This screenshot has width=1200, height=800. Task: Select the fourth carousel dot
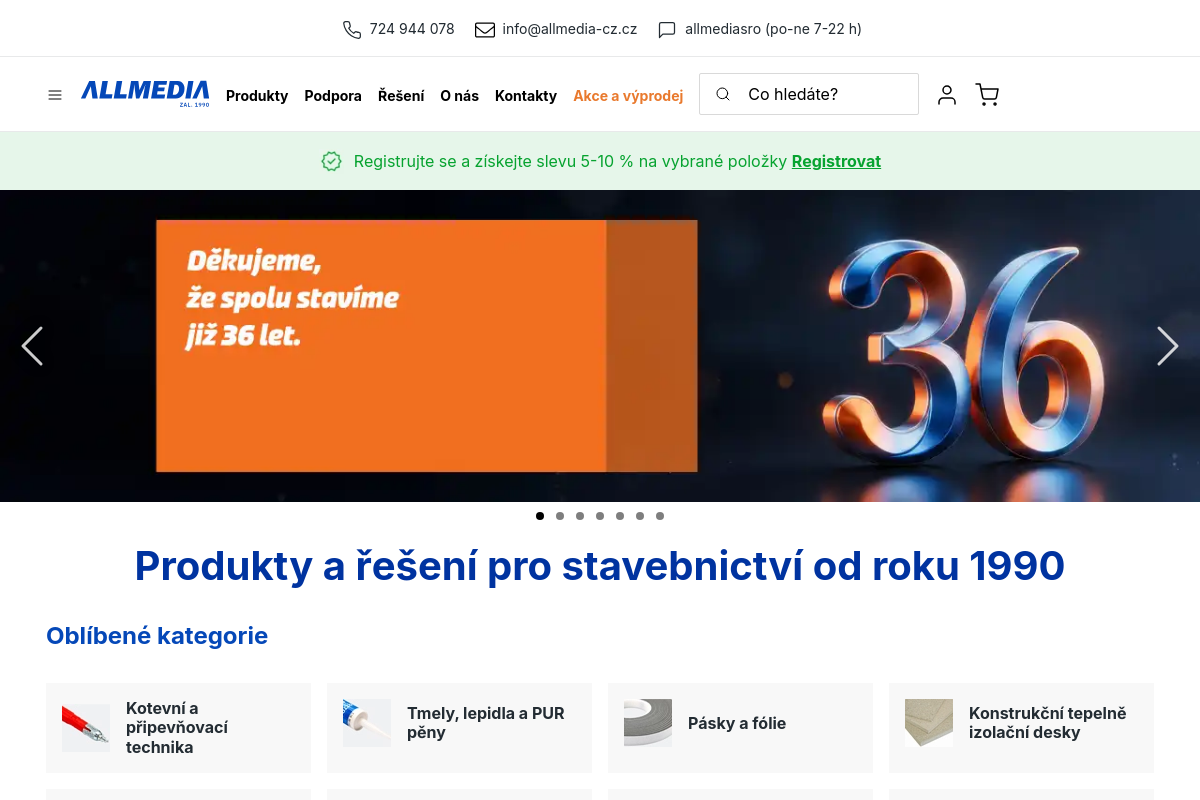pos(600,516)
